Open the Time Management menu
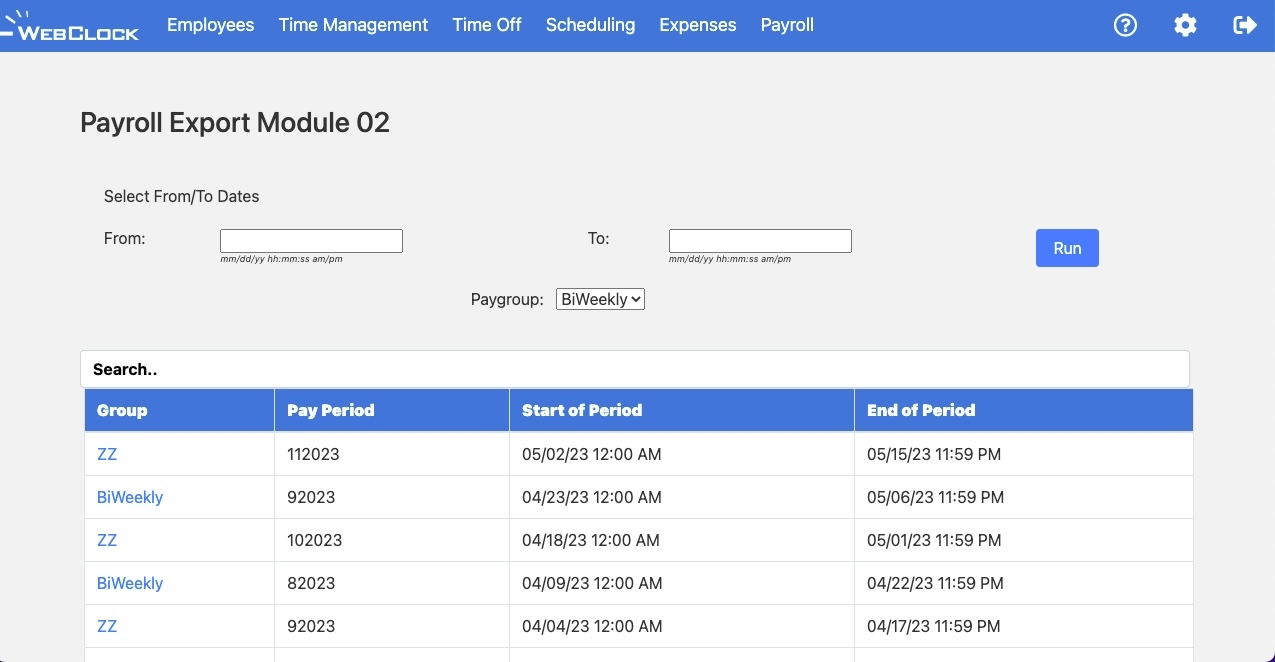1275x662 pixels. (353, 25)
